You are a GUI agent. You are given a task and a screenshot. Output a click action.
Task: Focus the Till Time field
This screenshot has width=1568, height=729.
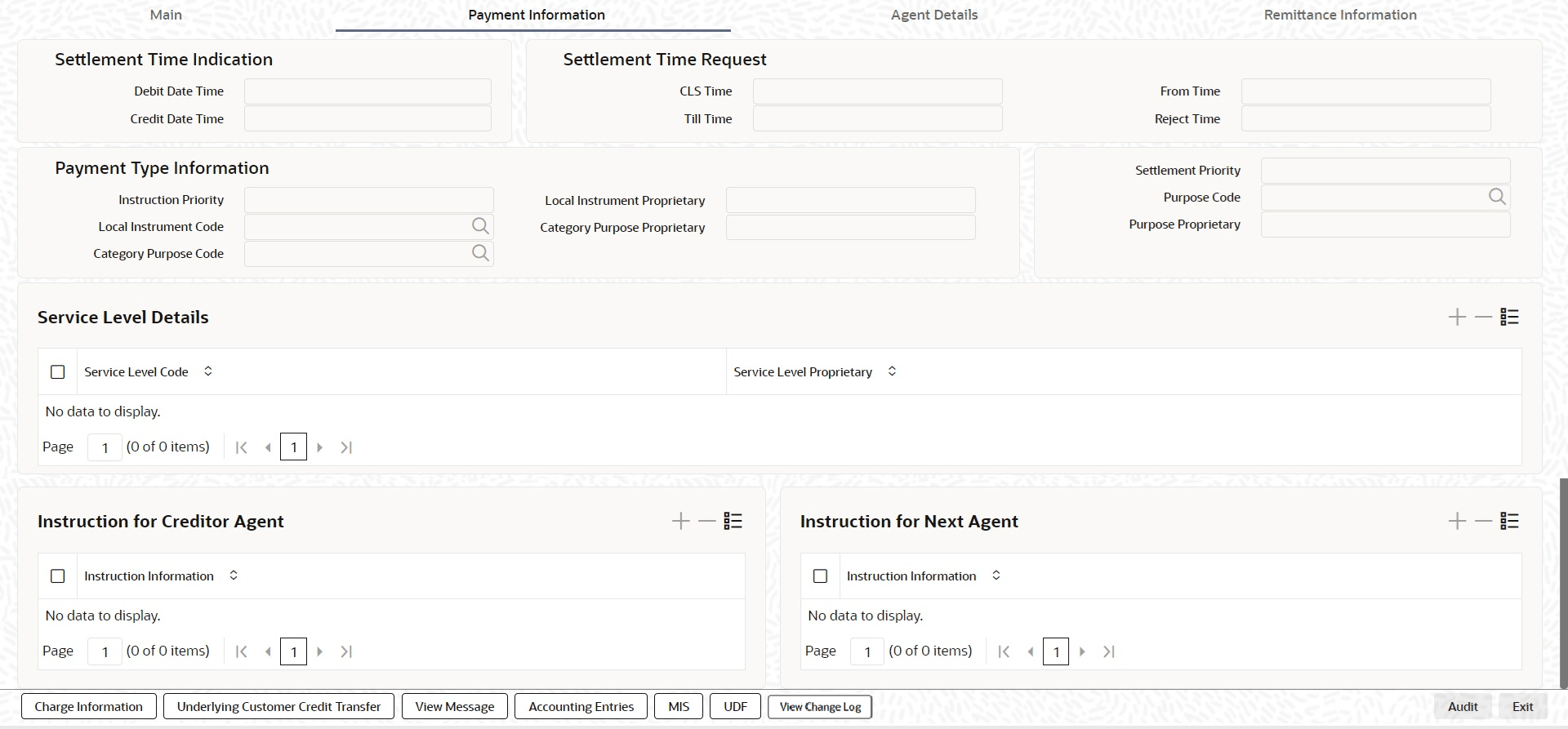(877, 118)
